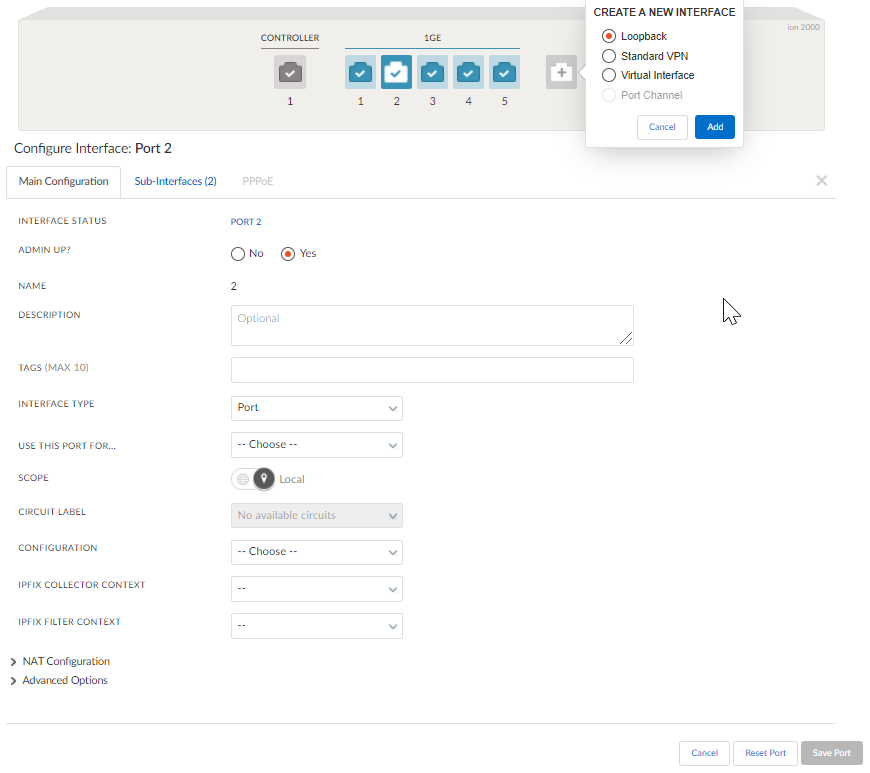Image resolution: width=870 pixels, height=773 pixels.
Task: Close the Configure Interface panel with X
Action: pyautogui.click(x=821, y=181)
